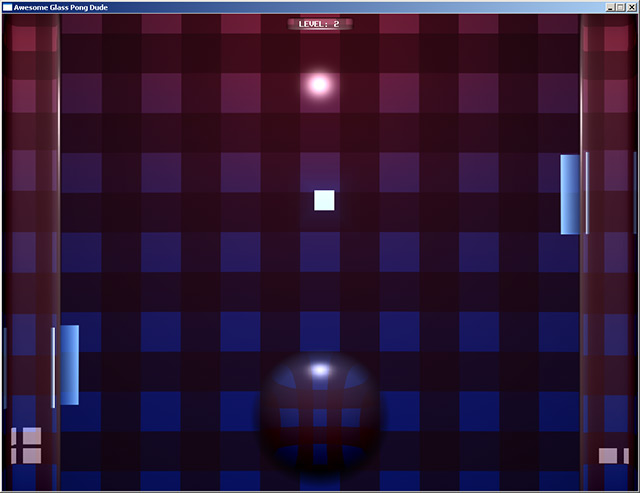Minimize the Awesome Glass Pong Dude window
The height and width of the screenshot is (493, 640).
tap(611, 7)
